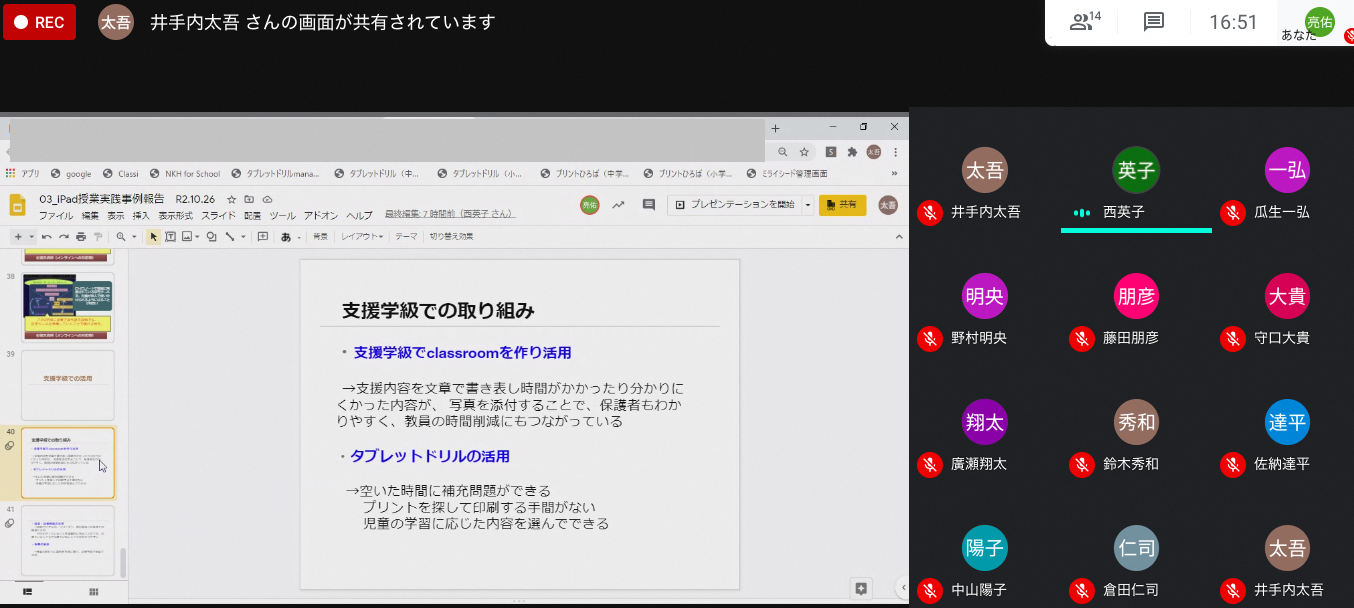Open the ミライシード管理画面 bookmark
1354x608 pixels.
click(x=787, y=173)
